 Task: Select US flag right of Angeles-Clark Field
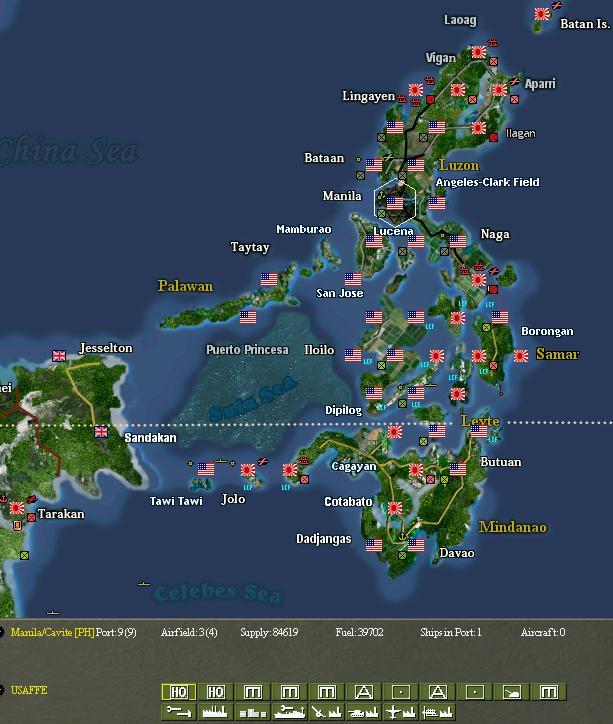437,203
